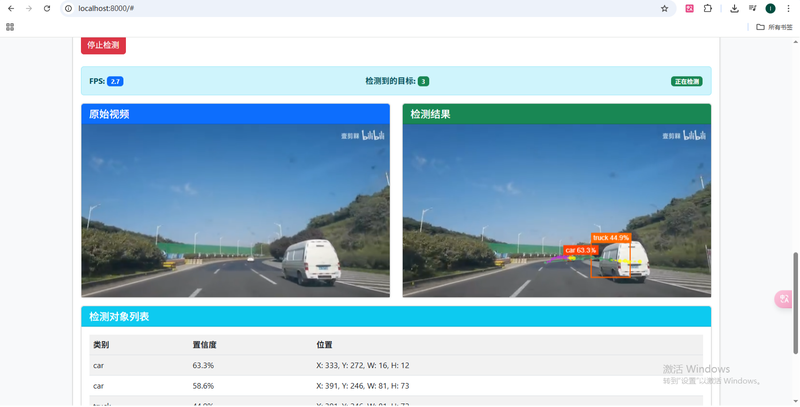Click the car class cell in 58.6% row
800x407 pixels.
click(x=98, y=386)
